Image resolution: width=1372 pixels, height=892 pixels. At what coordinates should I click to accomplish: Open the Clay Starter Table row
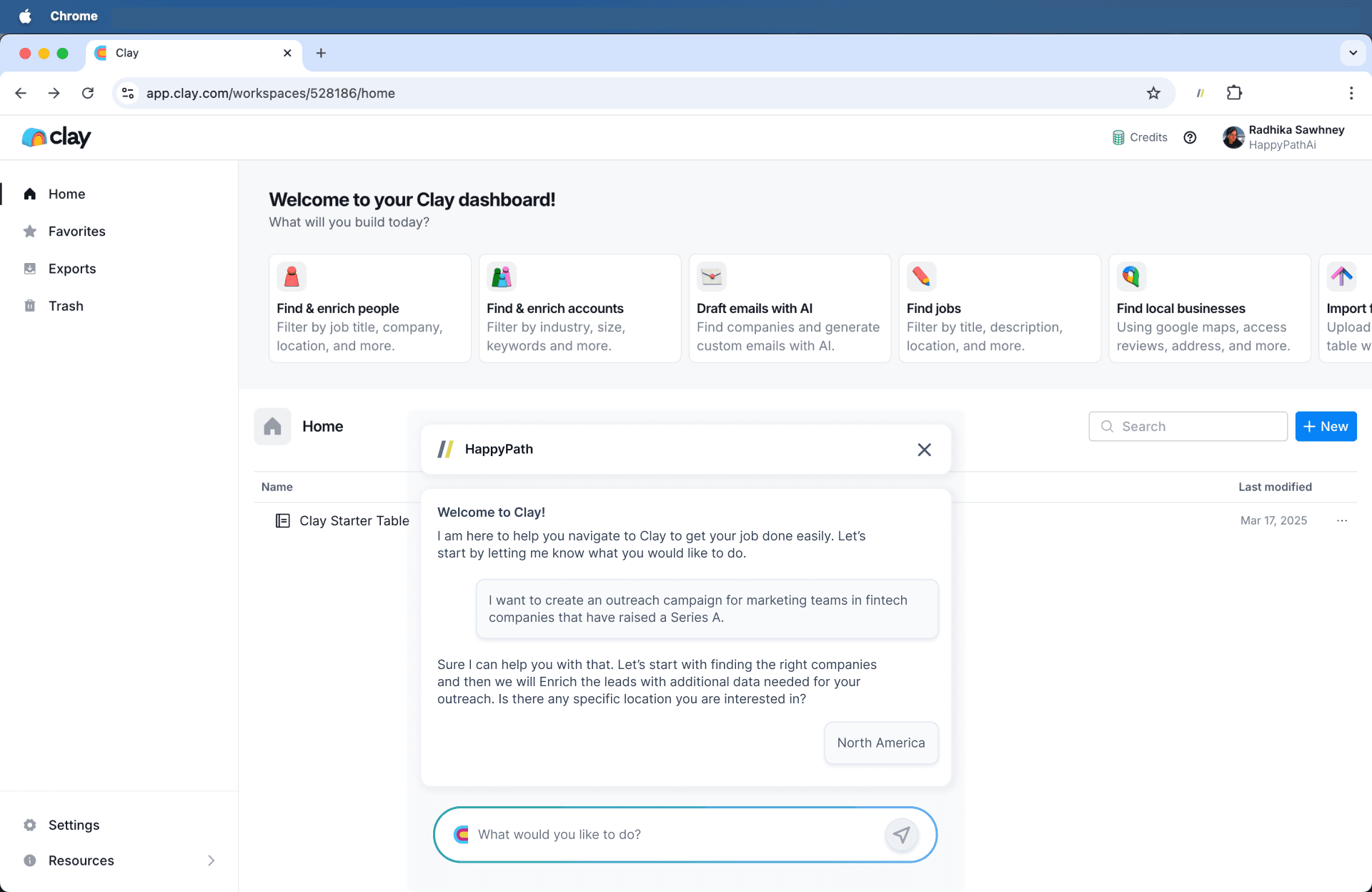tap(805, 520)
